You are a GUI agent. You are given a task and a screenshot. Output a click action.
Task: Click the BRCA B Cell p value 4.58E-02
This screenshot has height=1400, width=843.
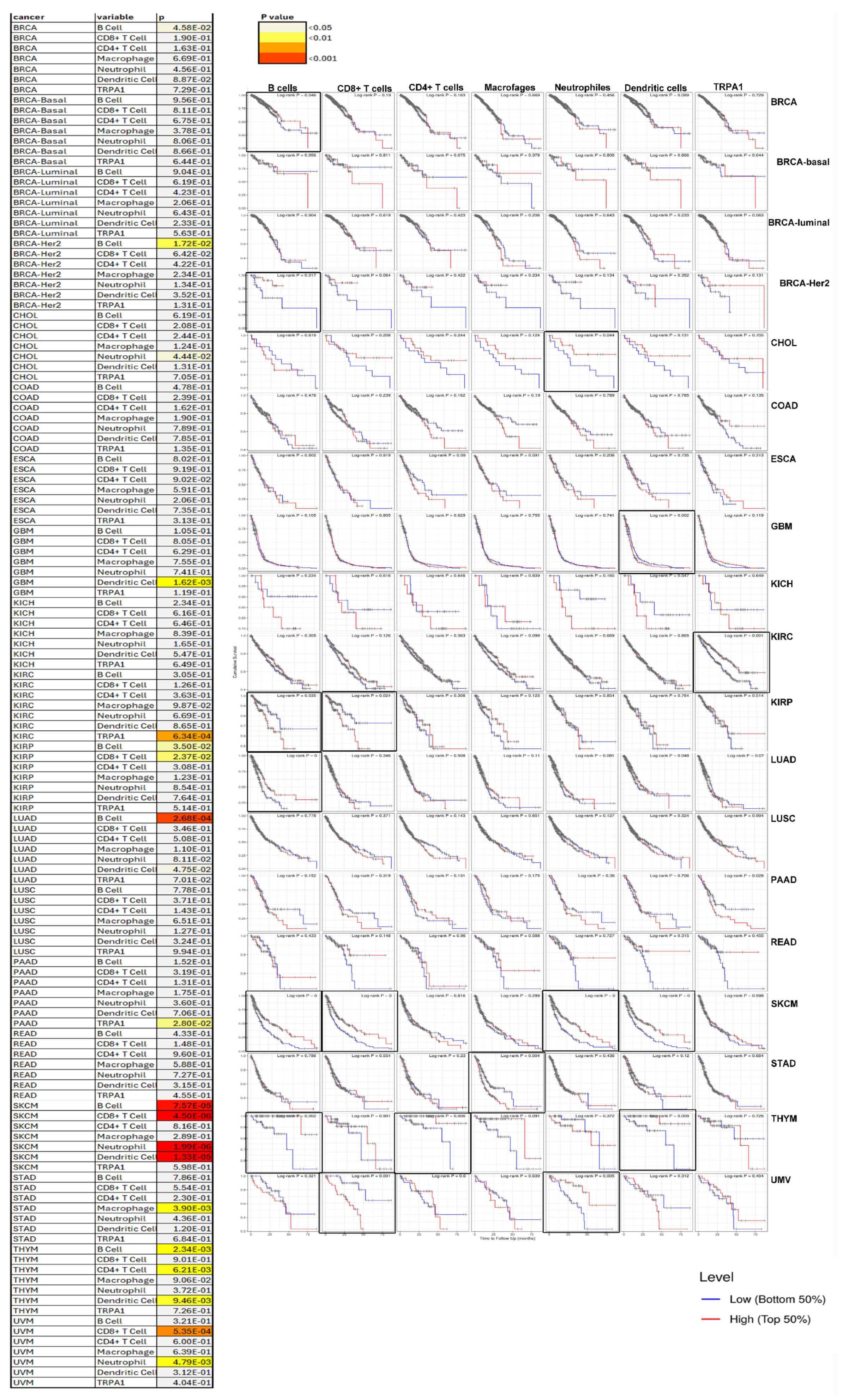(x=185, y=27)
